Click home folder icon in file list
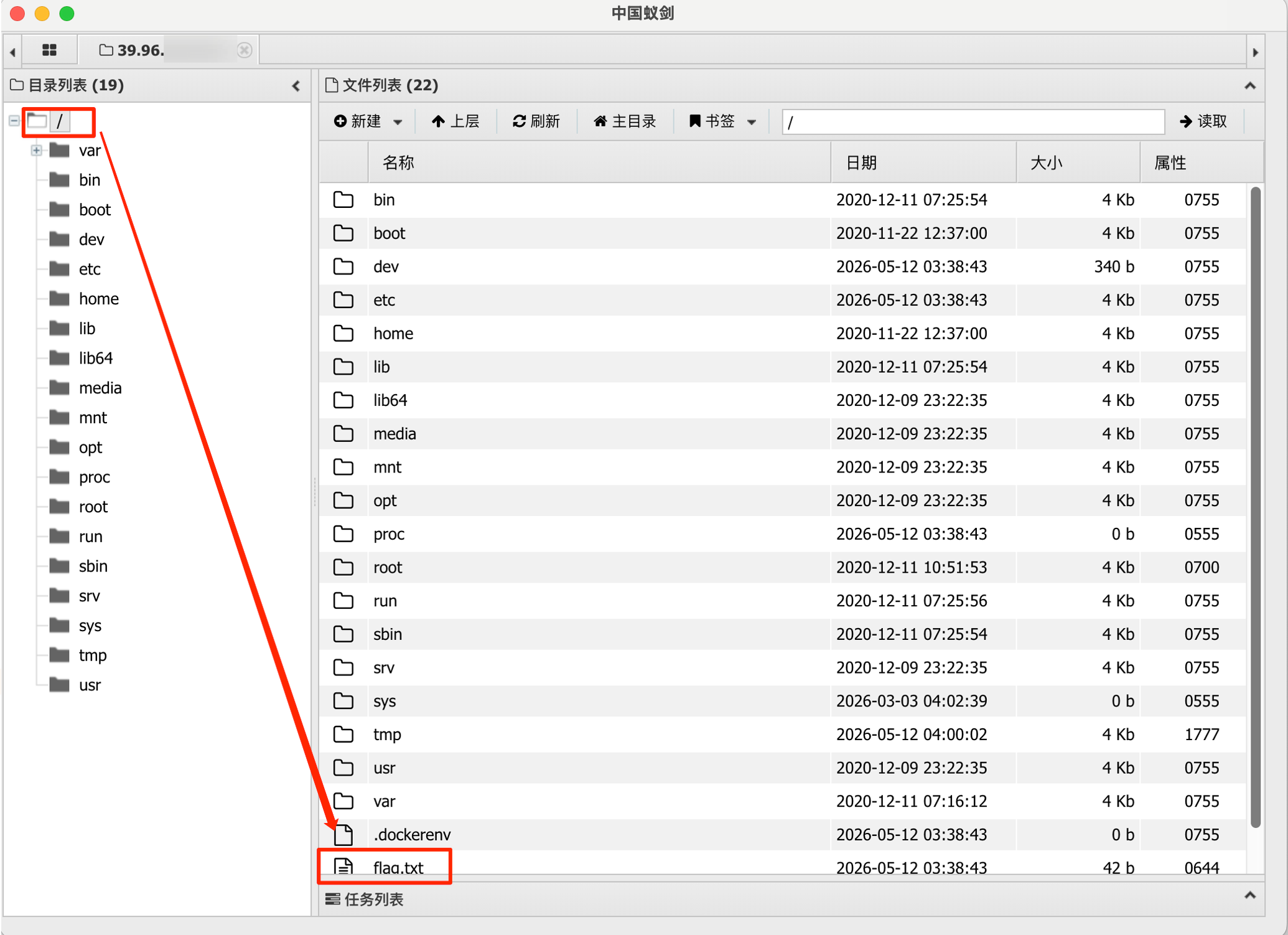The height and width of the screenshot is (935, 1288). tap(343, 334)
